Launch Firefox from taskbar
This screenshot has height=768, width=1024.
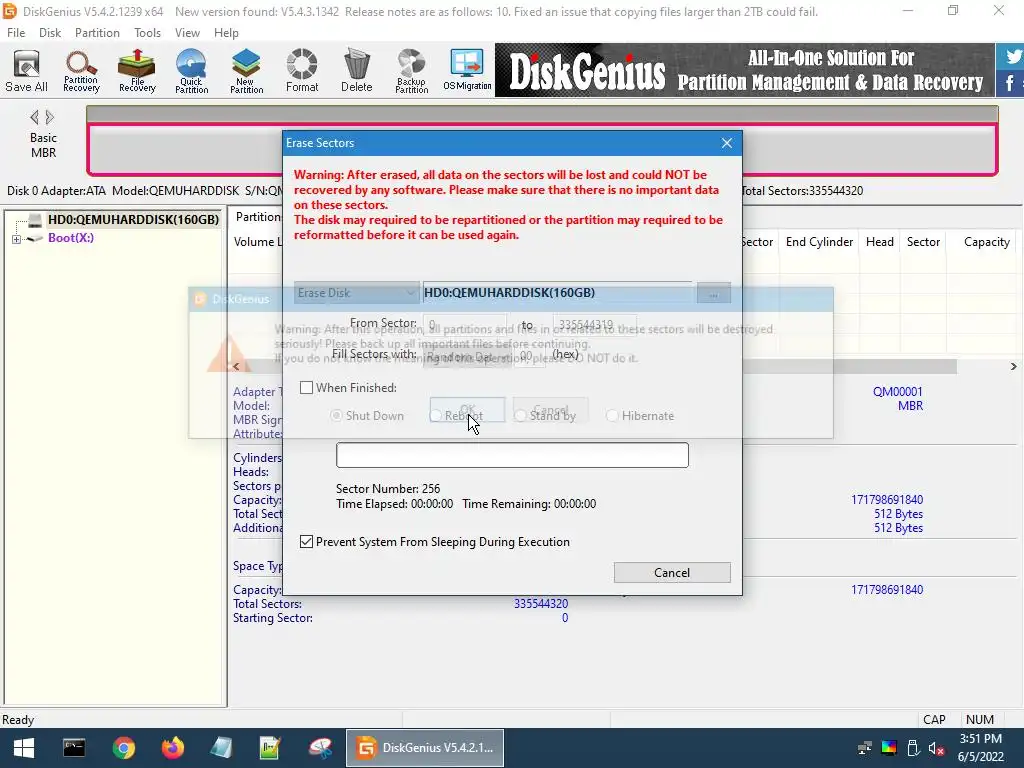172,748
